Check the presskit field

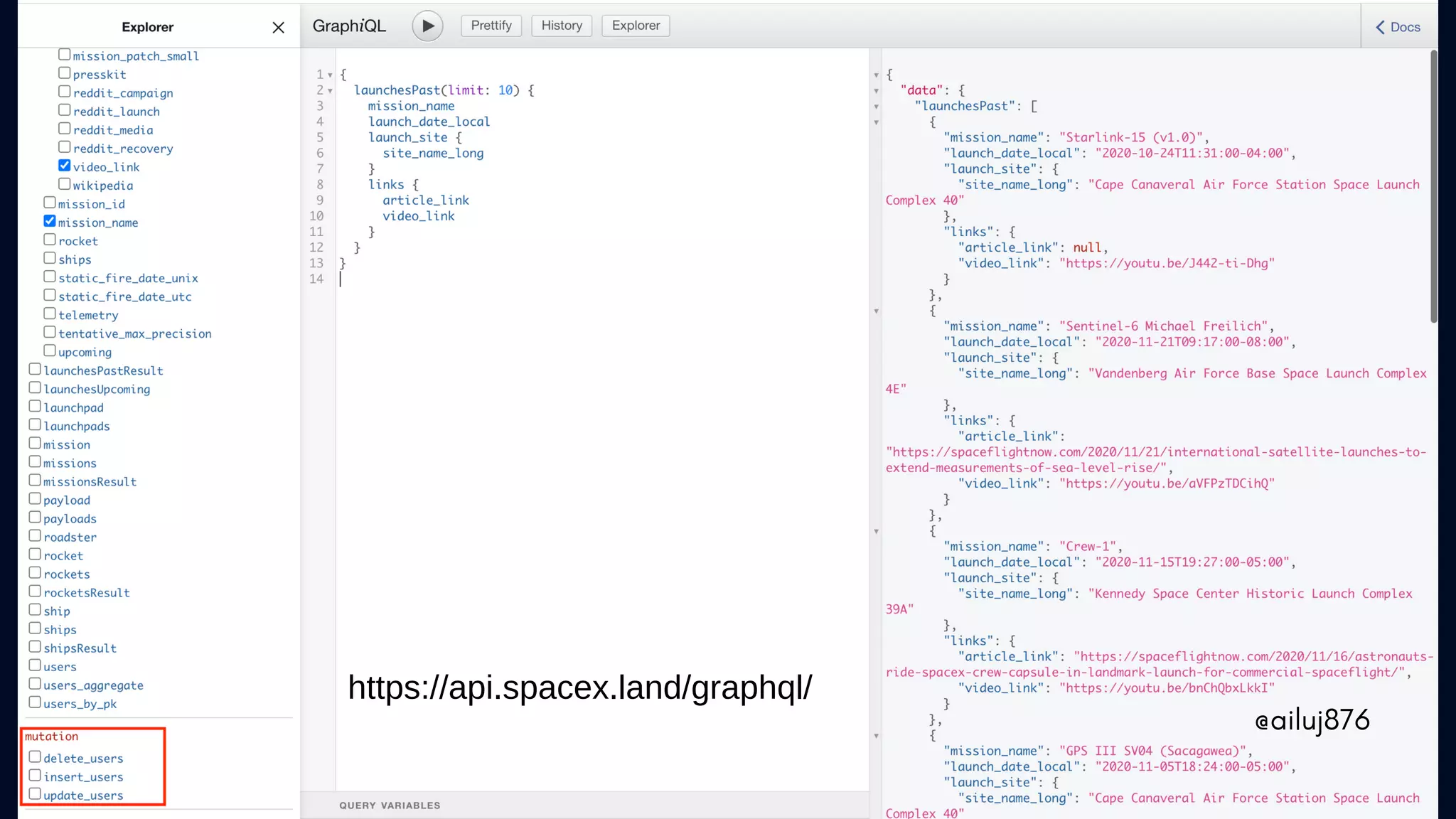pos(65,73)
